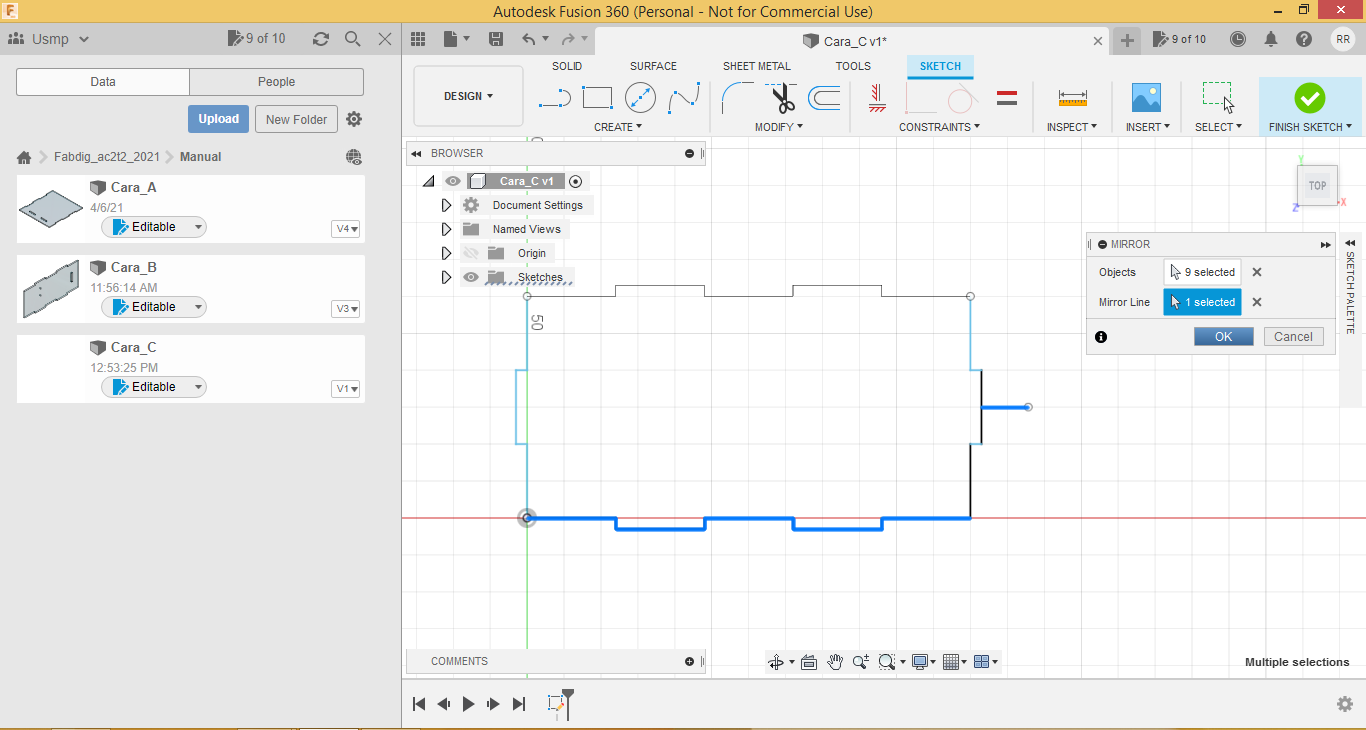Switch to the SHEET METAL tab
The height and width of the screenshot is (730, 1366).
[757, 66]
